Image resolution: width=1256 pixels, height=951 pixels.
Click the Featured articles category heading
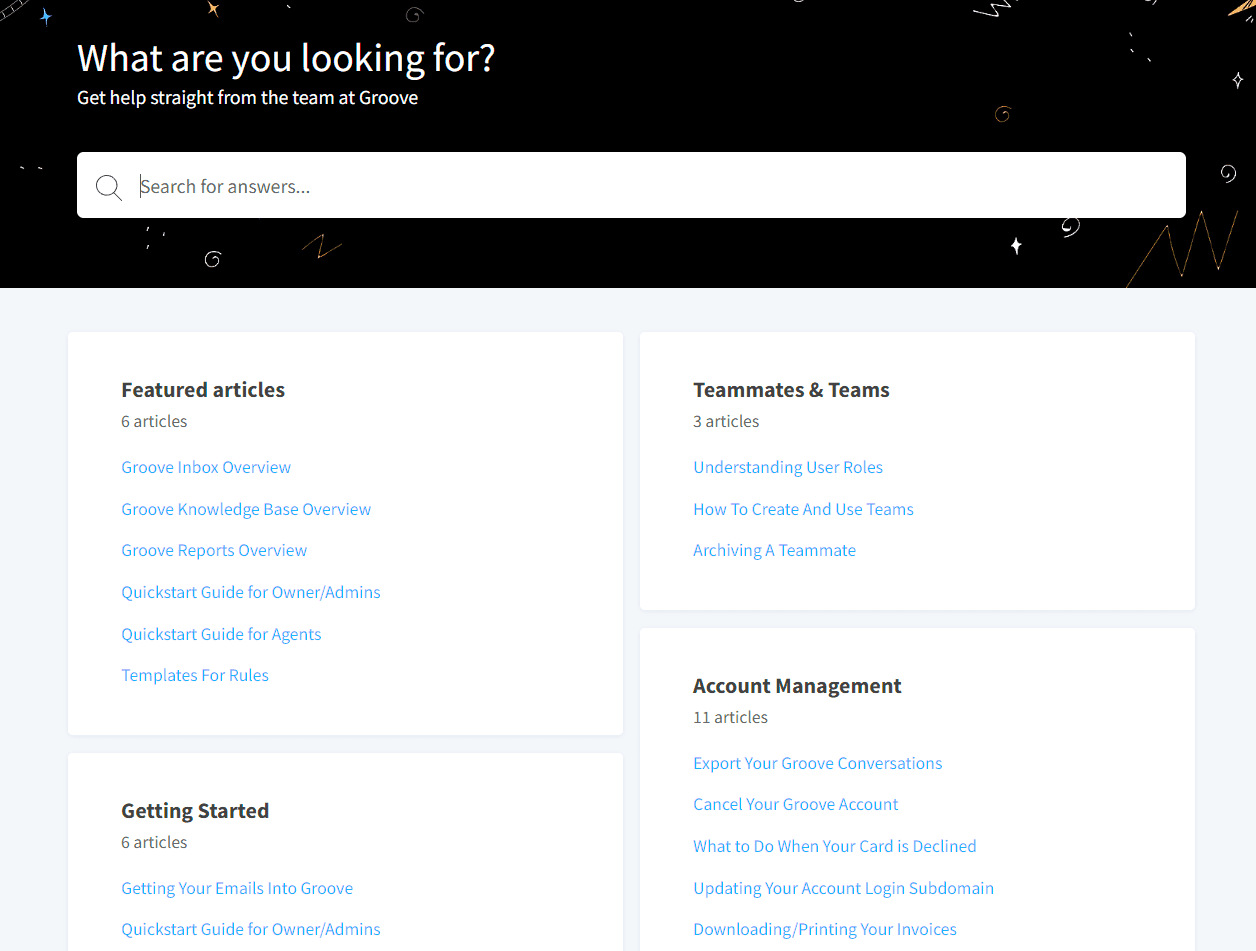point(203,390)
